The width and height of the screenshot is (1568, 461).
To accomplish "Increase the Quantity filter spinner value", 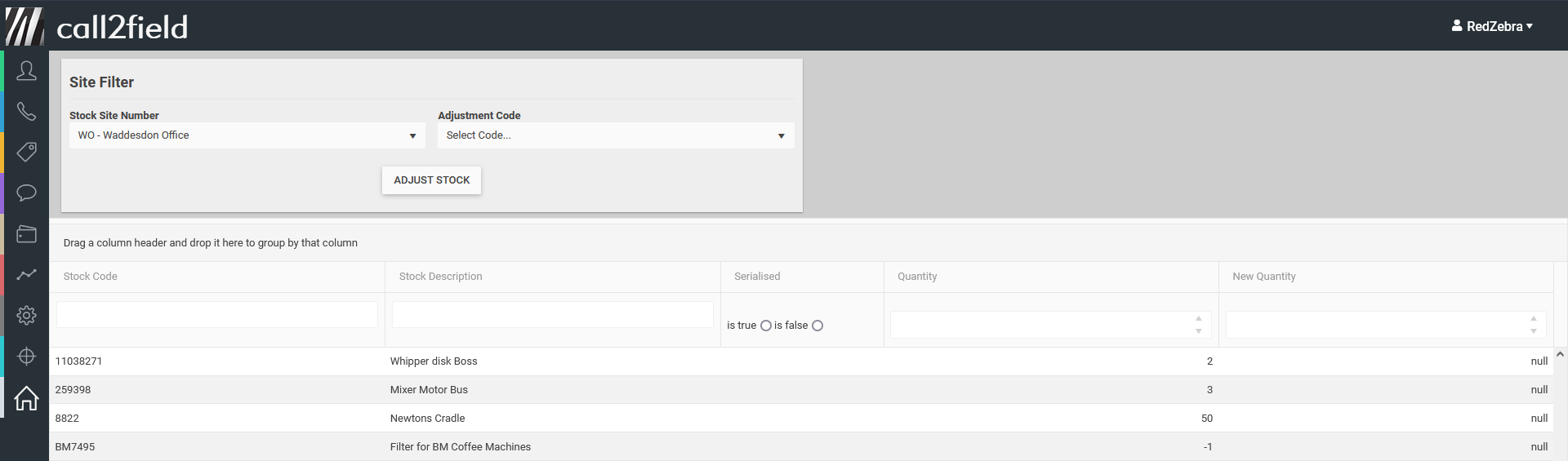I will tap(1198, 319).
